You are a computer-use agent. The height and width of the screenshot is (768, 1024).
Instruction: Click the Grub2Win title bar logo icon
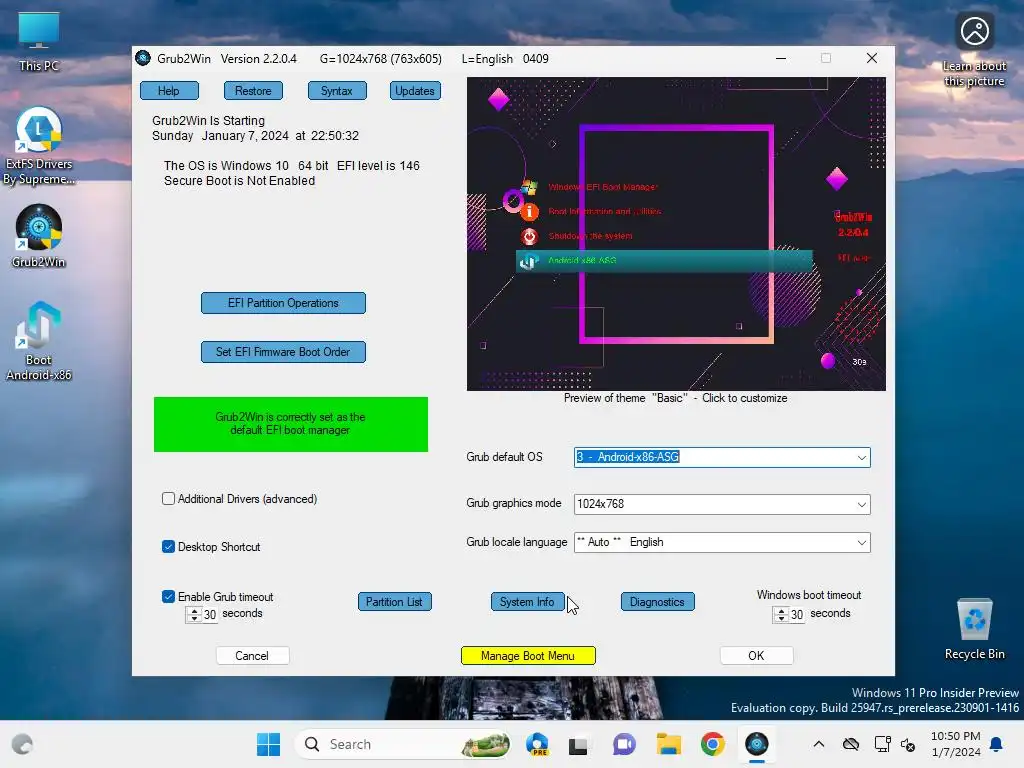click(x=143, y=58)
